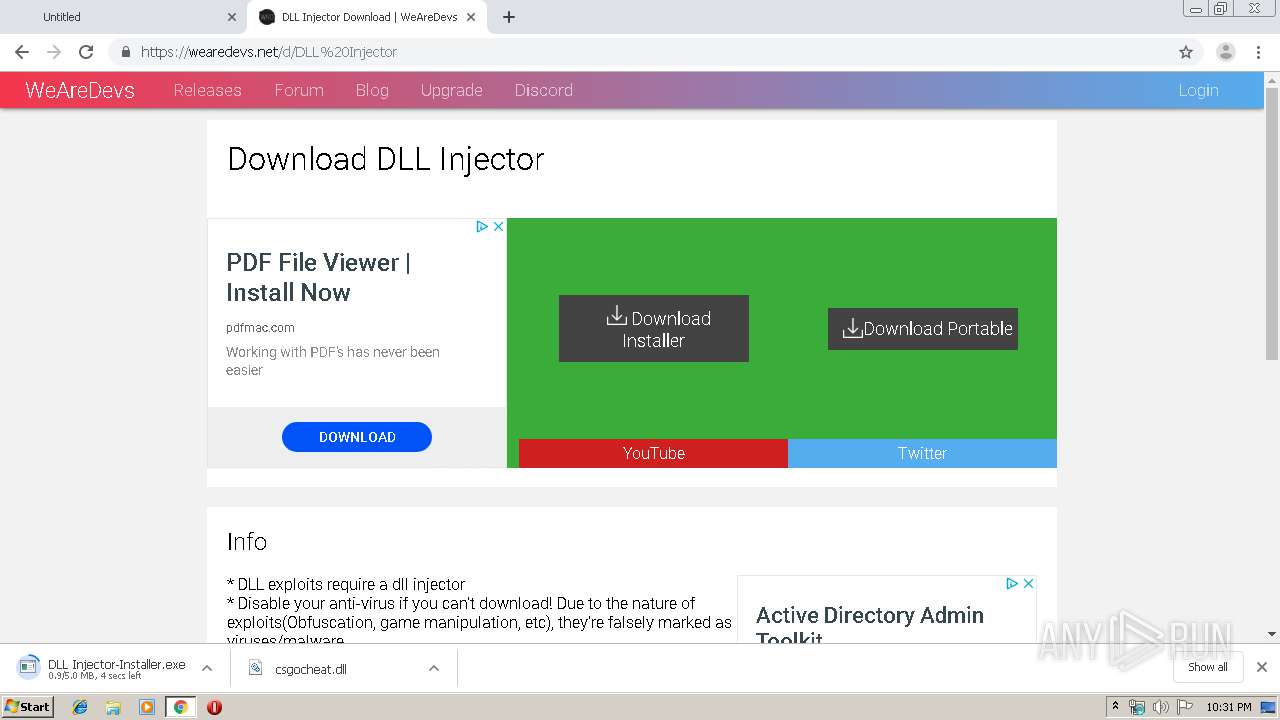
Task: Open the DLL Injector-Installer.exe download item
Action: pos(104,668)
